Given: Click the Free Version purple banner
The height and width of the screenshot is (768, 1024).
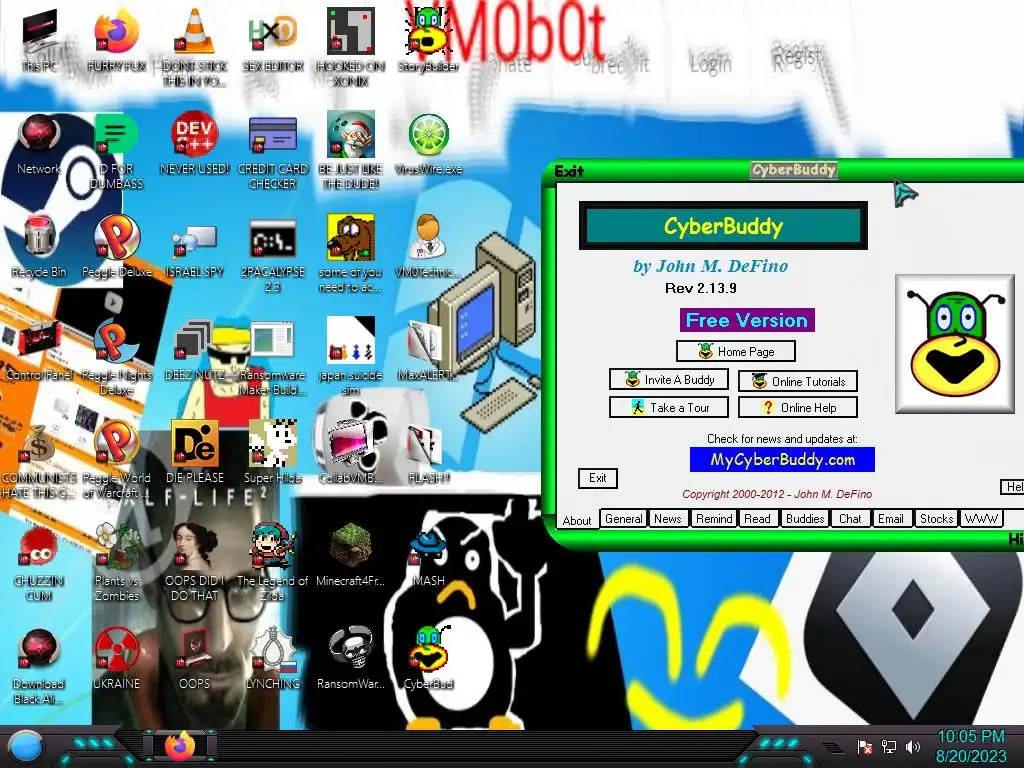Looking at the screenshot, I should (747, 320).
